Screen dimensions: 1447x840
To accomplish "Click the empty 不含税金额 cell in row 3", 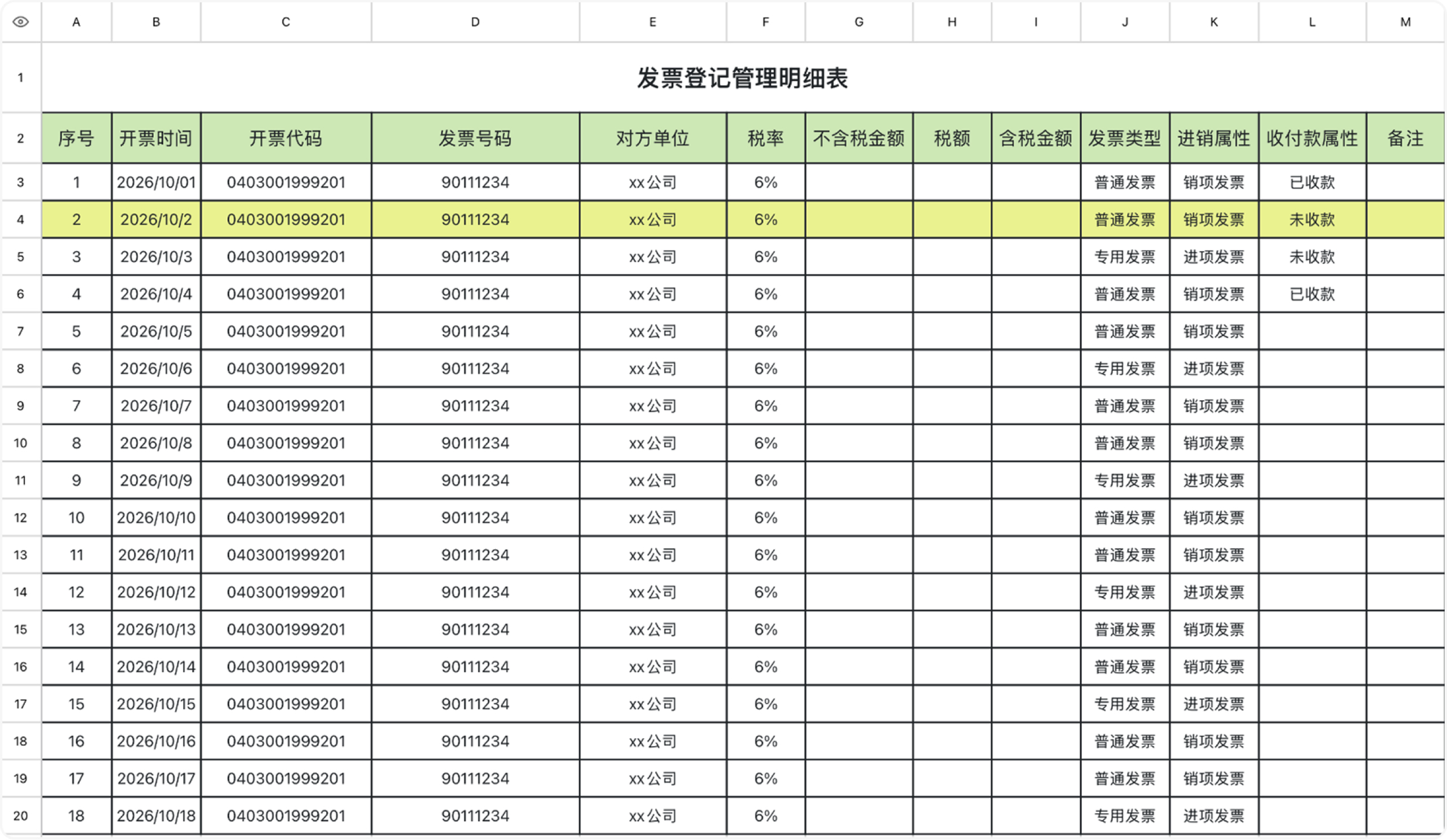I will [859, 182].
